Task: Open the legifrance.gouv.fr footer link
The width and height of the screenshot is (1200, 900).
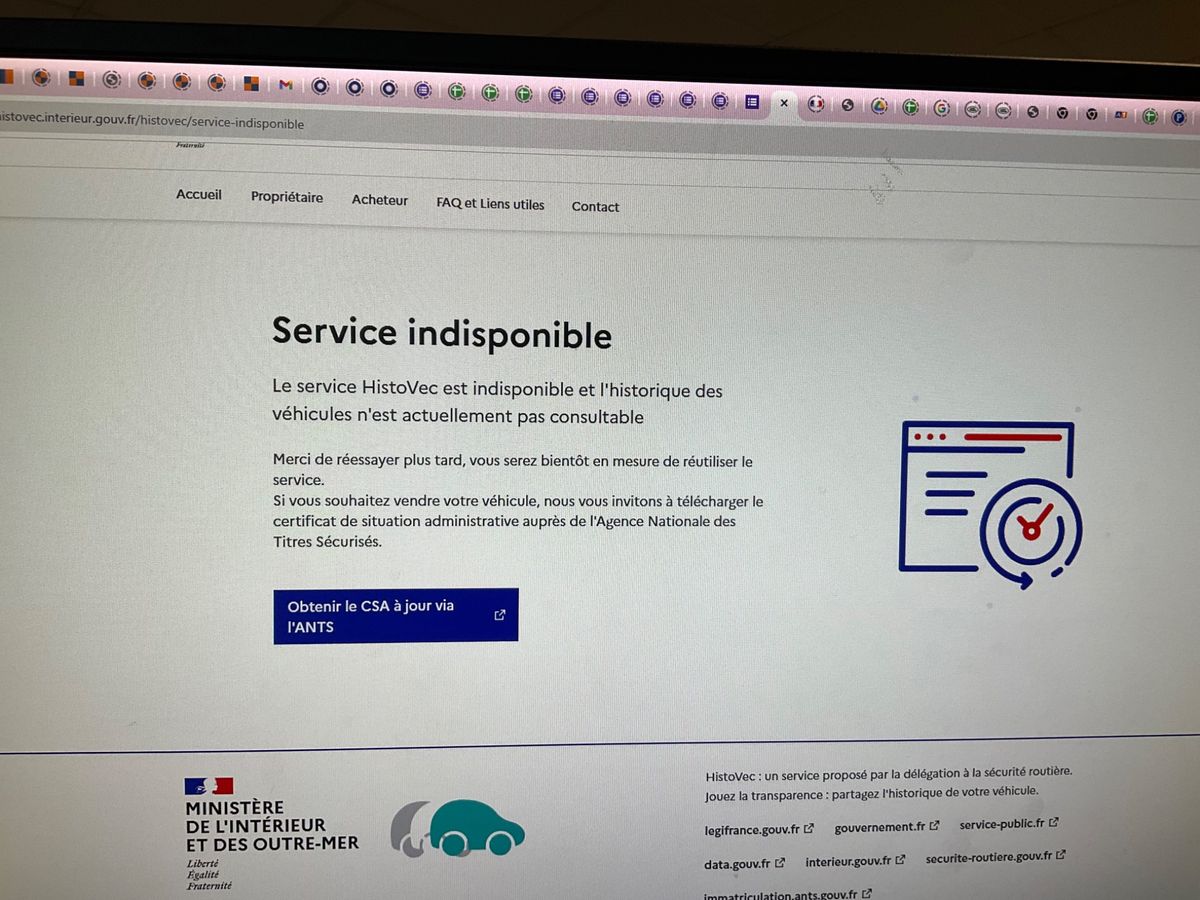Action: [x=759, y=829]
